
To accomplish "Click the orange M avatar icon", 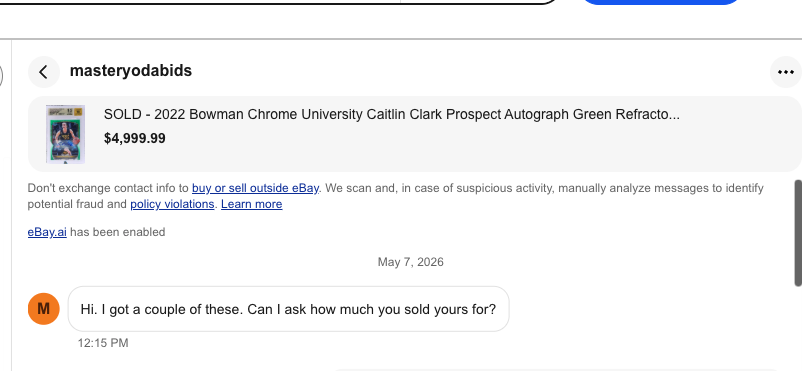I will [44, 309].
